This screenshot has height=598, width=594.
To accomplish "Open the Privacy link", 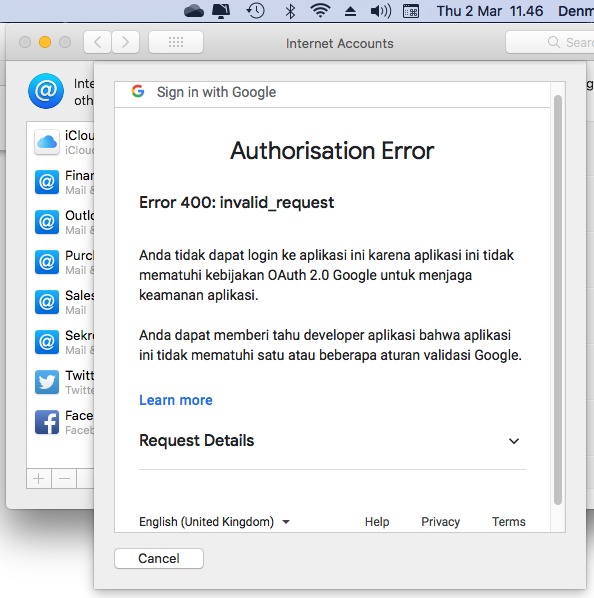I will click(x=440, y=522).
